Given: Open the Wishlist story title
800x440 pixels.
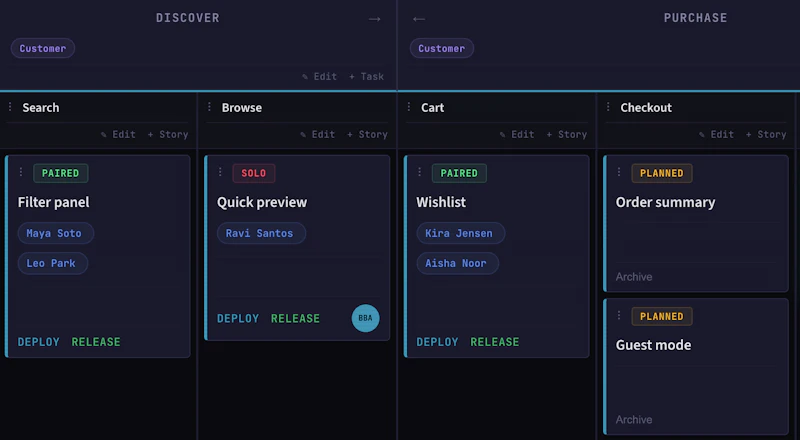Looking at the screenshot, I should pos(441,202).
